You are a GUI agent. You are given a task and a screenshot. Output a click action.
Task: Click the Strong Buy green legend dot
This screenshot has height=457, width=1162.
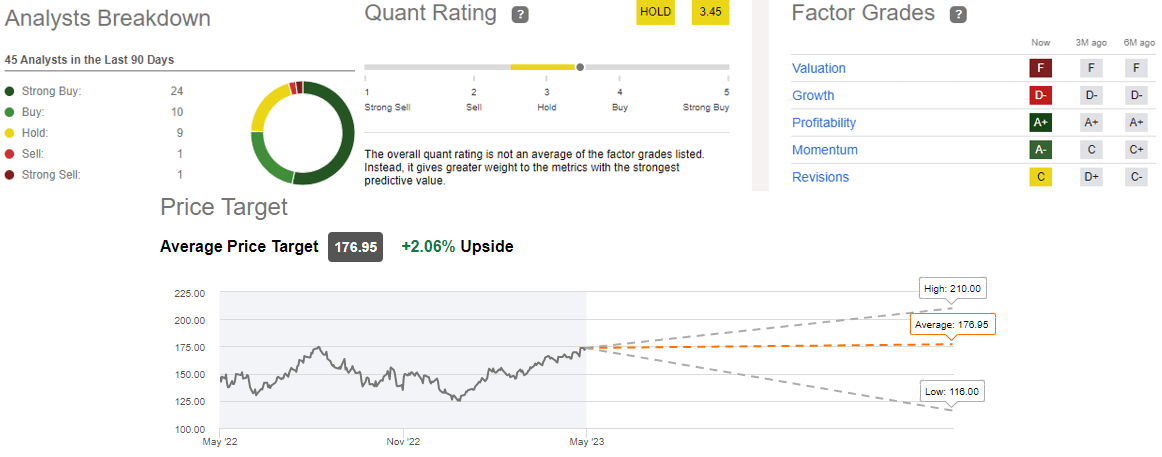(x=10, y=91)
